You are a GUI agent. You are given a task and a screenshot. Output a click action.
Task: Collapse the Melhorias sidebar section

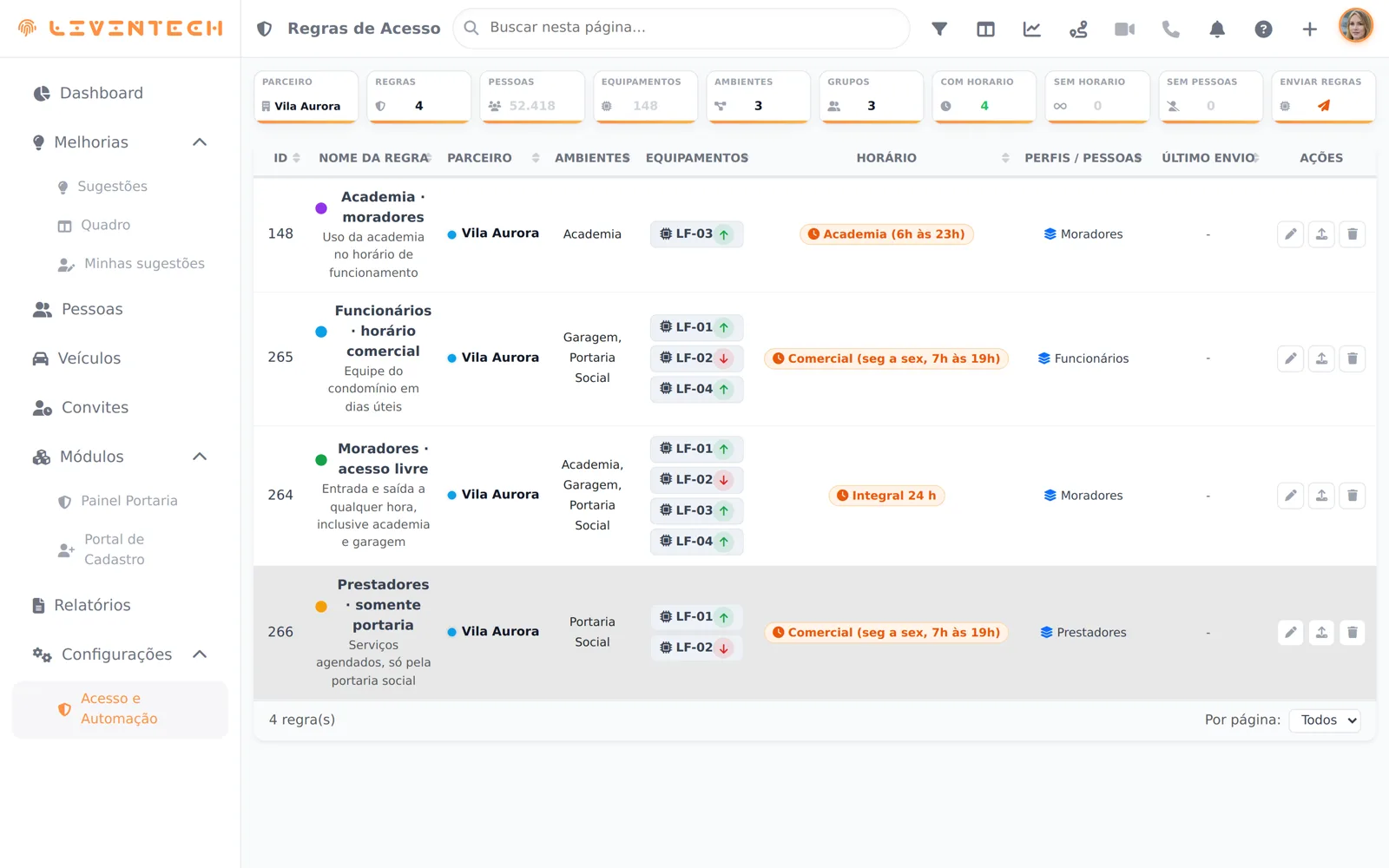point(200,142)
